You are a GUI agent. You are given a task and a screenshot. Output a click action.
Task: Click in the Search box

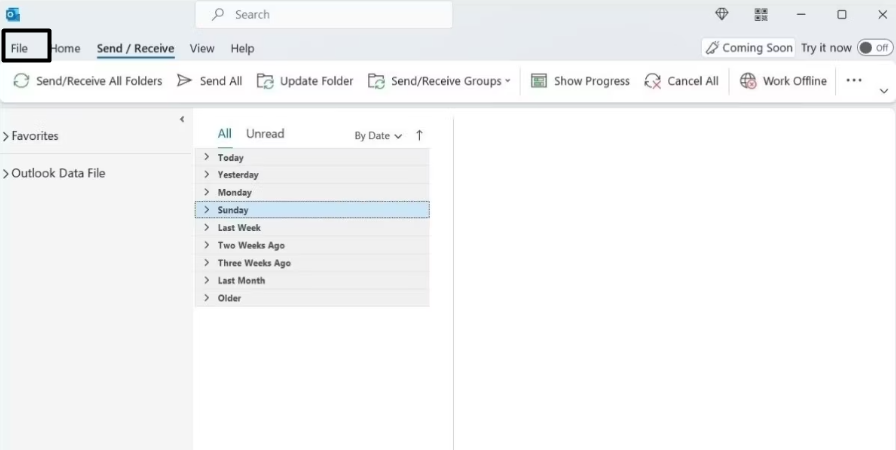coord(323,15)
